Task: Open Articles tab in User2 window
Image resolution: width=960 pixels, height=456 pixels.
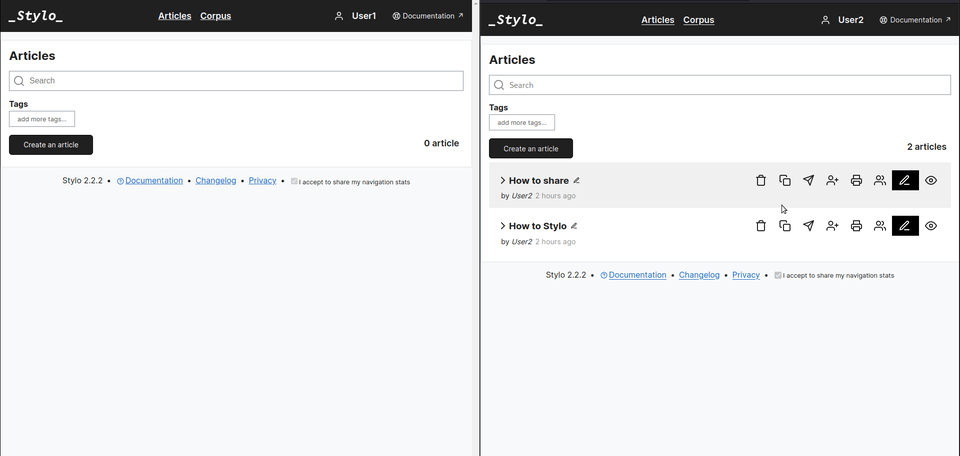Action: (657, 20)
